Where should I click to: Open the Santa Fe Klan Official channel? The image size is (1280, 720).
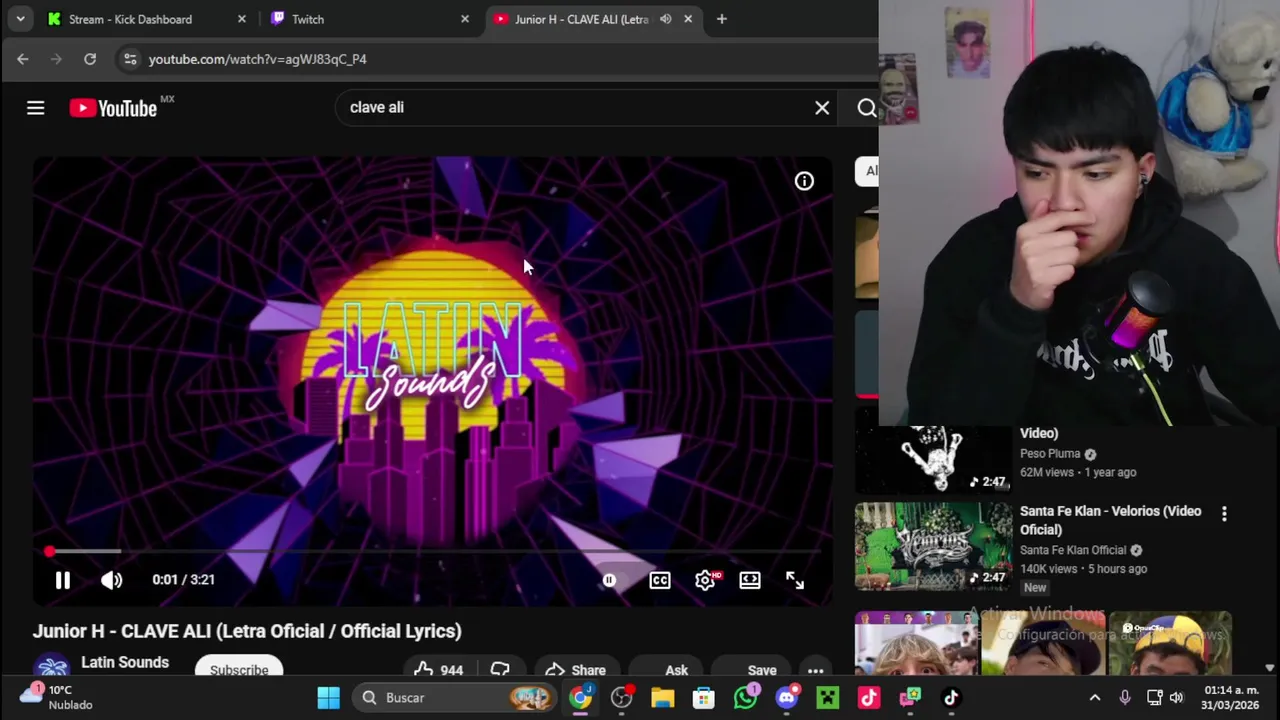[1073, 550]
